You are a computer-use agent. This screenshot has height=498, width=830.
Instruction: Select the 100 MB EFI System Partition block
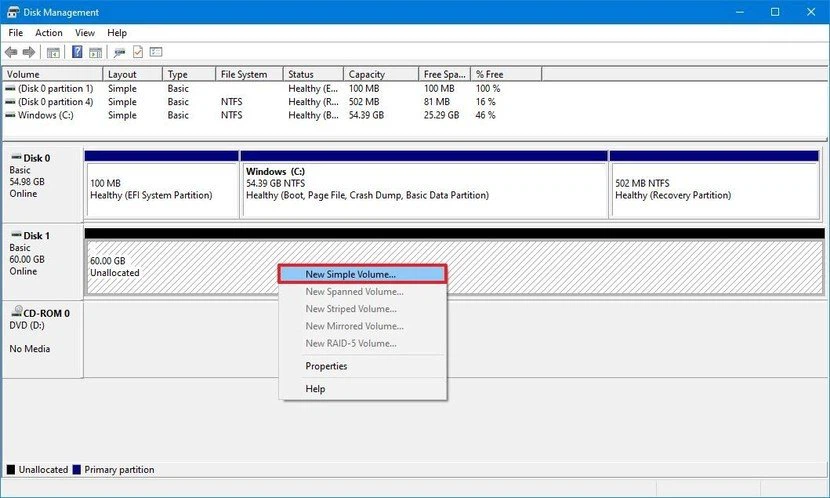tap(161, 189)
